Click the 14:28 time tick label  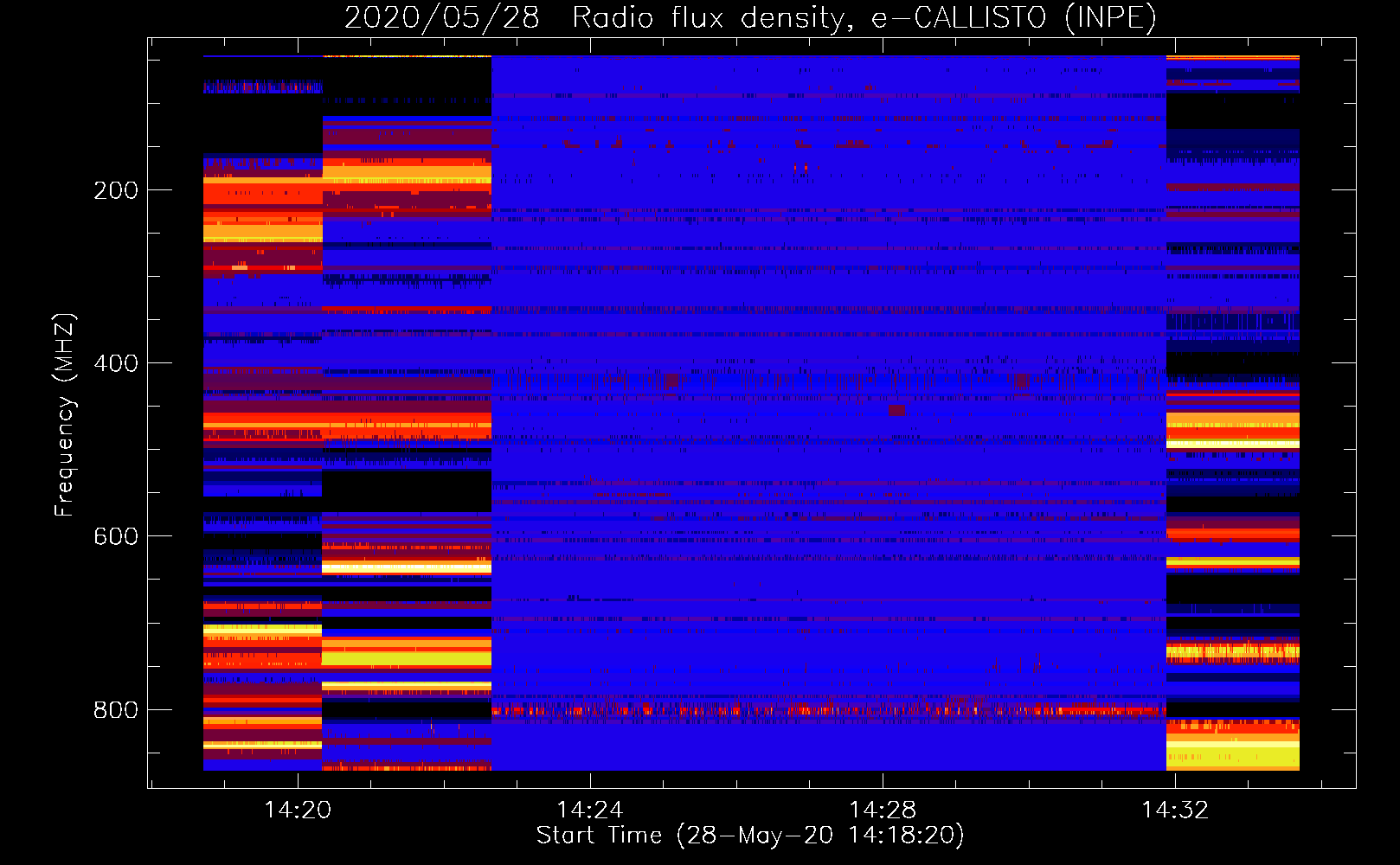pyautogui.click(x=883, y=810)
